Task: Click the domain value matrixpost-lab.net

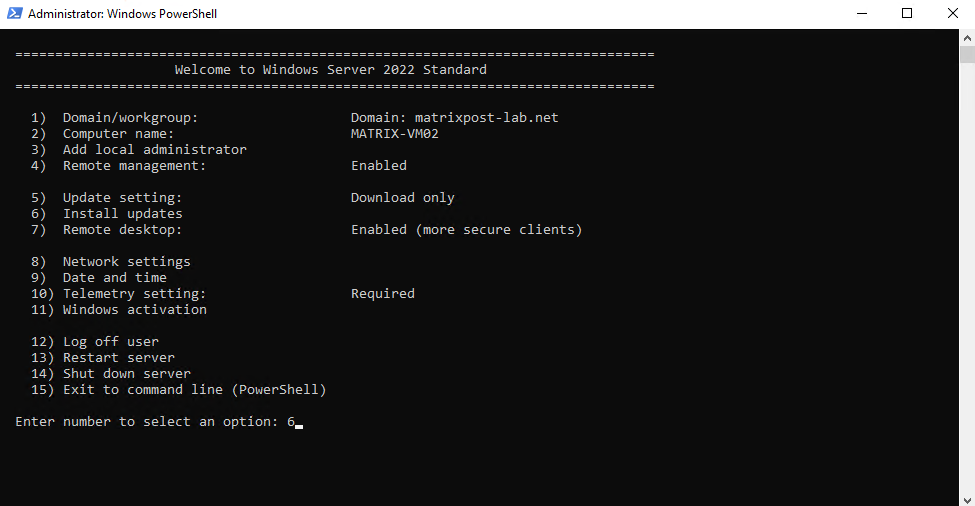Action: (x=486, y=117)
